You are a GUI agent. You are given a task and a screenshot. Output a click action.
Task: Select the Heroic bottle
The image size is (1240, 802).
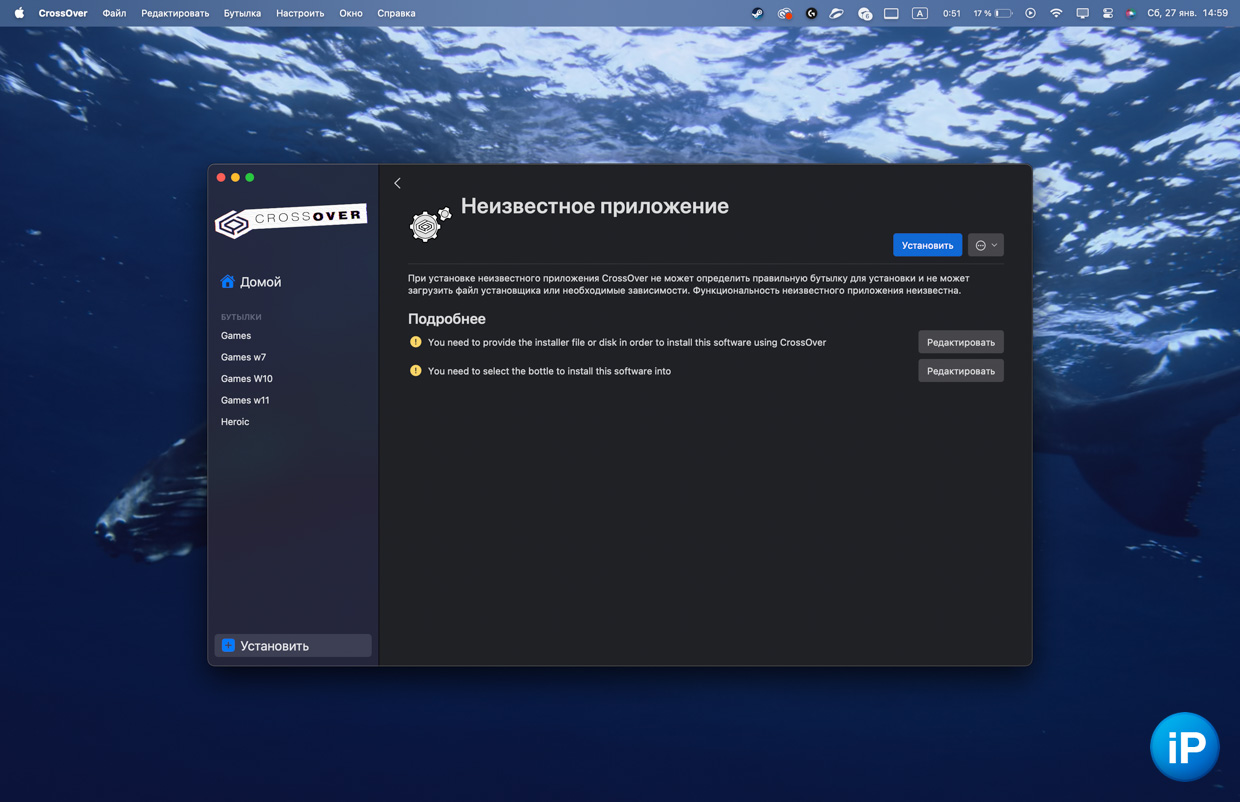(235, 422)
